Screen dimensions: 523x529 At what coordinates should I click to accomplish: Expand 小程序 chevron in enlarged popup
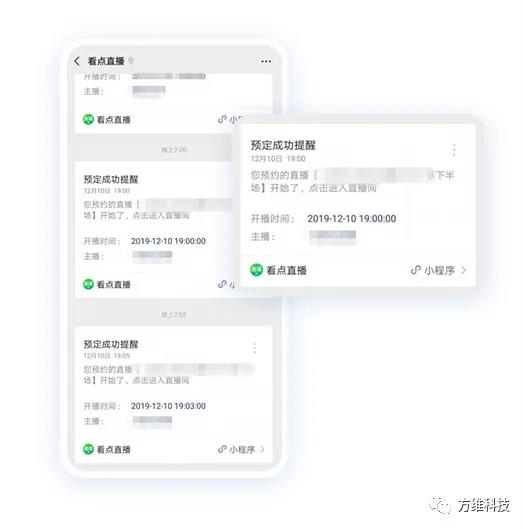(x=464, y=270)
